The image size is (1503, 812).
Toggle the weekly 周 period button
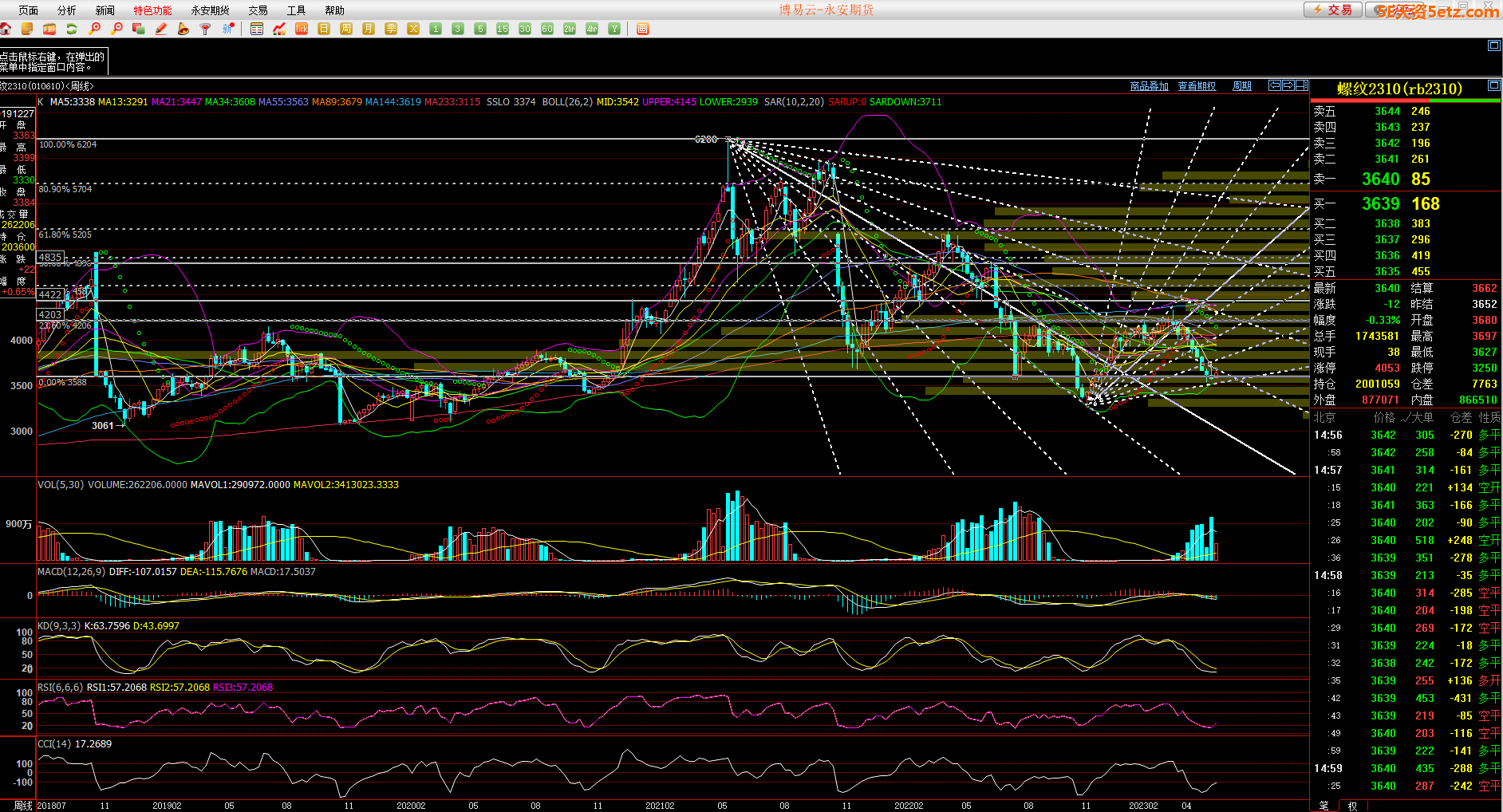click(x=345, y=29)
